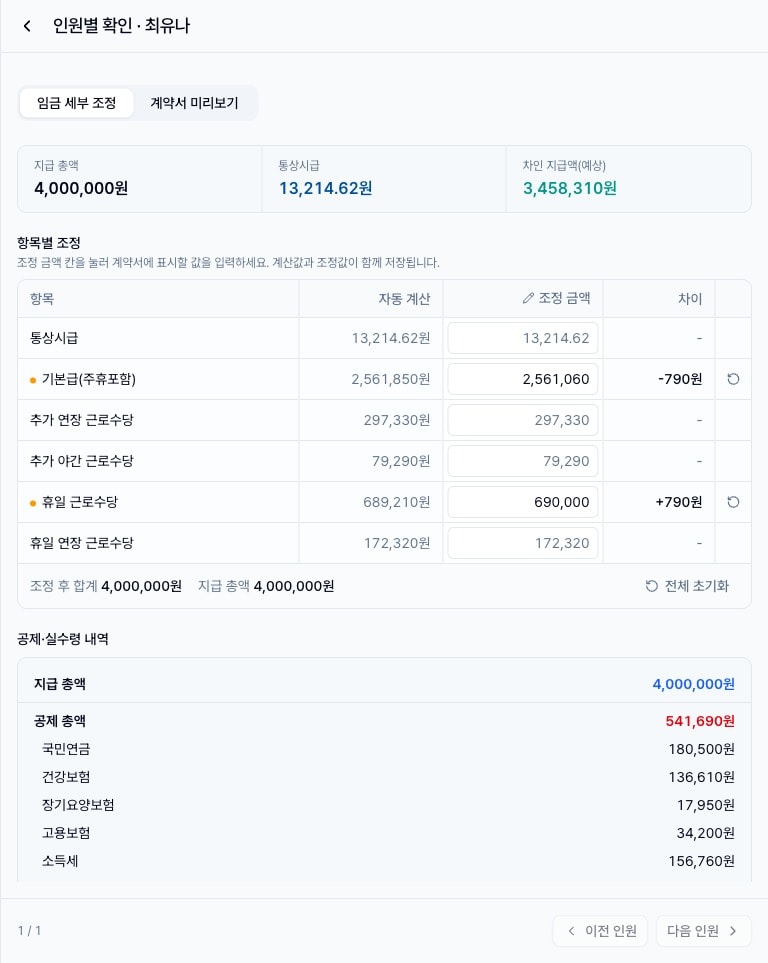Click the 전체 초기화 button
The height and width of the screenshot is (963, 768).
(687, 586)
